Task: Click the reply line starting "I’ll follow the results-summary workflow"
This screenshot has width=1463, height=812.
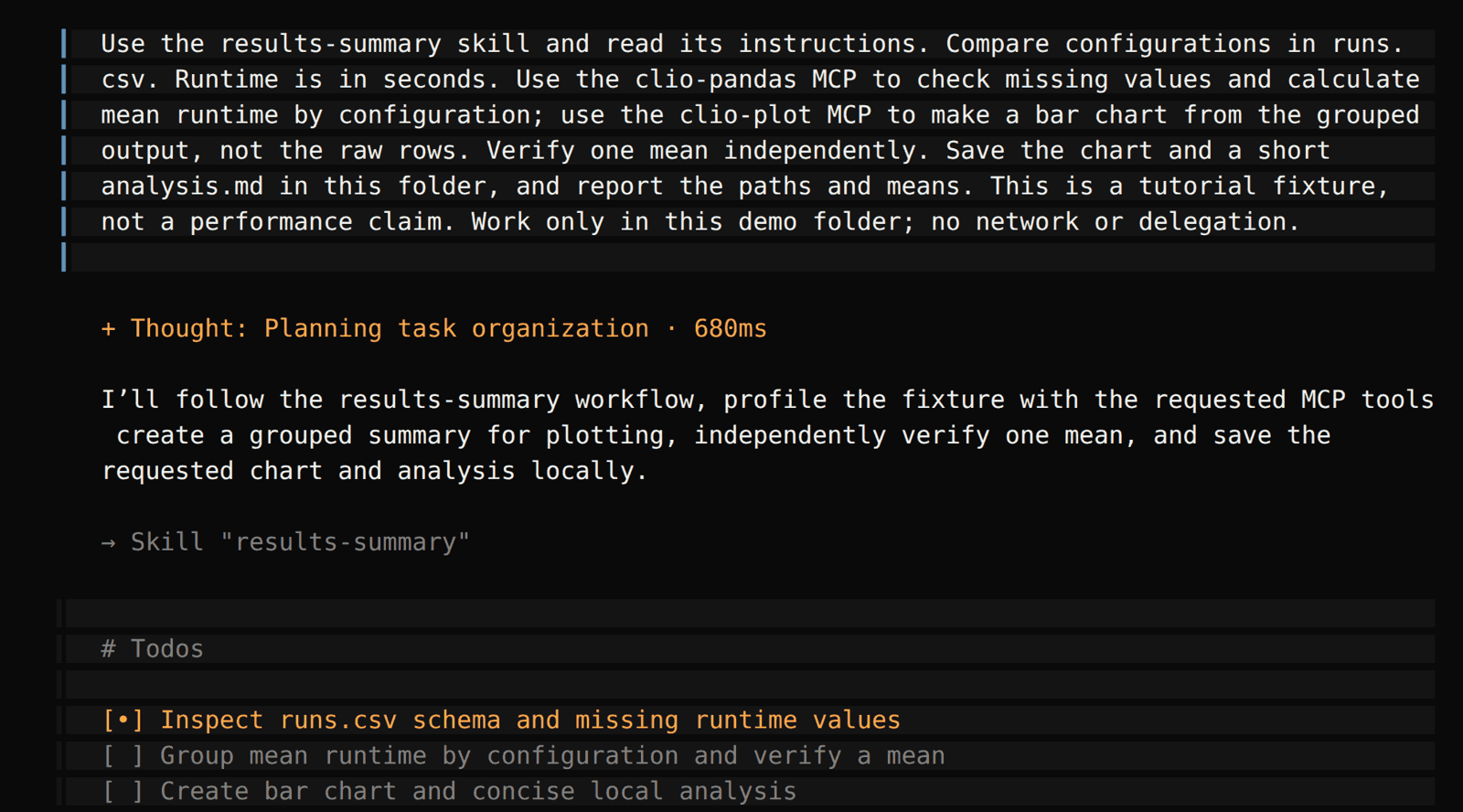Action: [767, 401]
